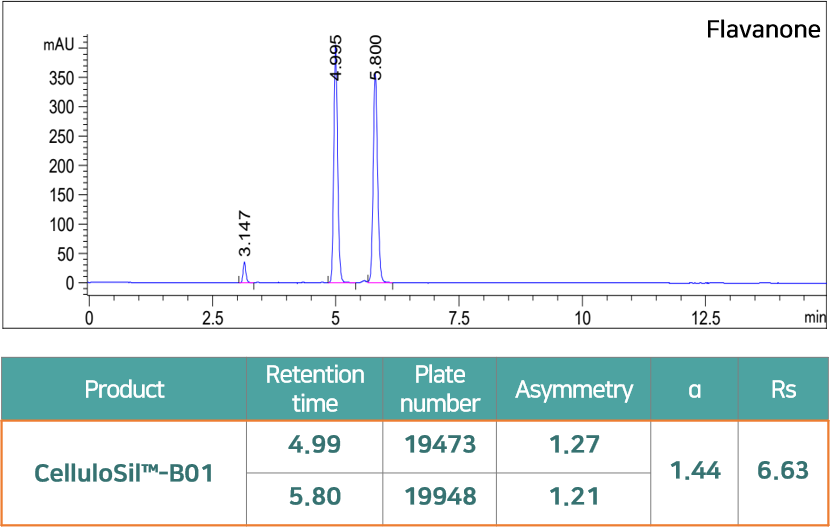Select the 5.800 peak label
Image resolution: width=830 pixels, height=527 pixels.
pos(375,57)
